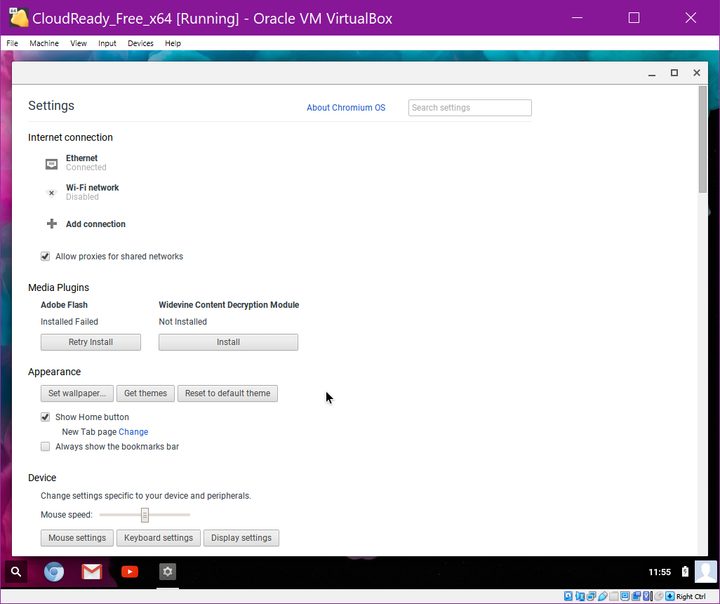Enable Always show the bookmarks bar

click(x=45, y=446)
